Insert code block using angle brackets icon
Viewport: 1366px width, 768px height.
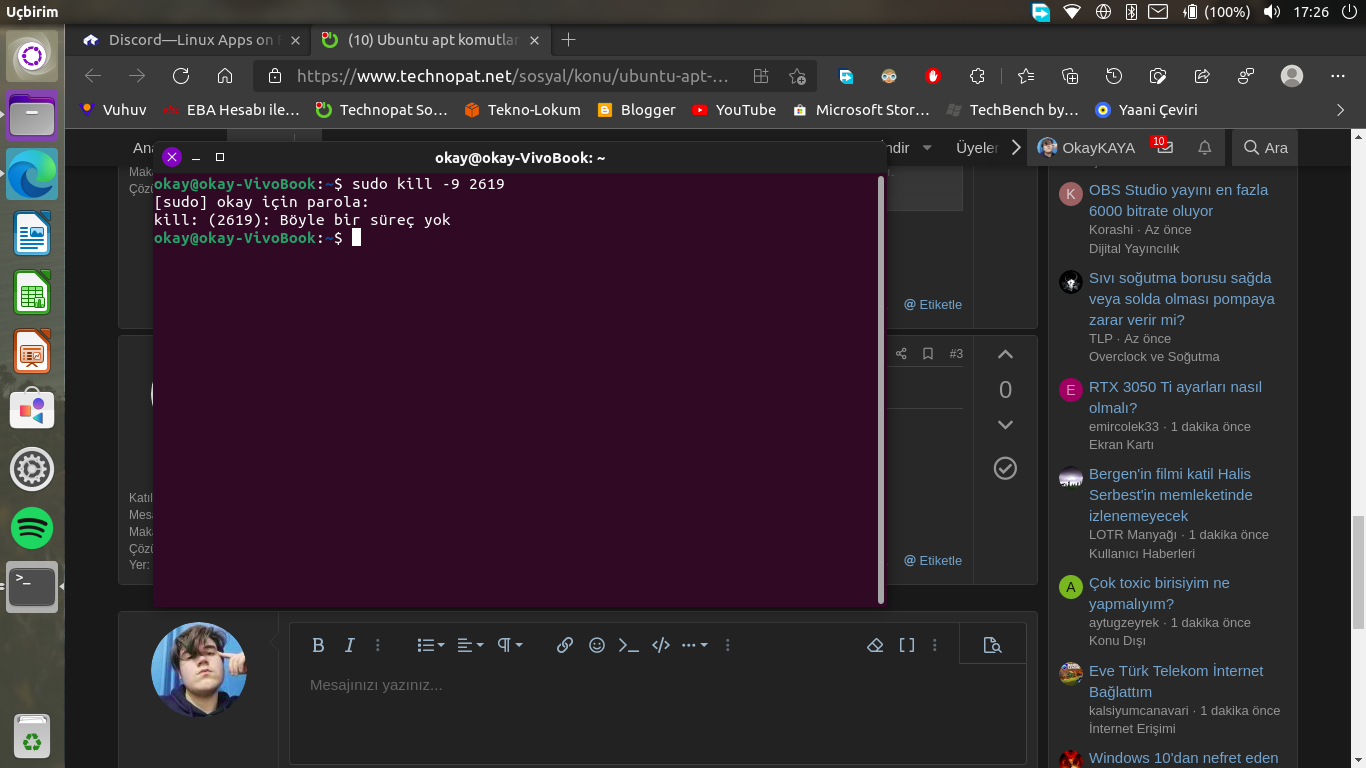coord(660,645)
